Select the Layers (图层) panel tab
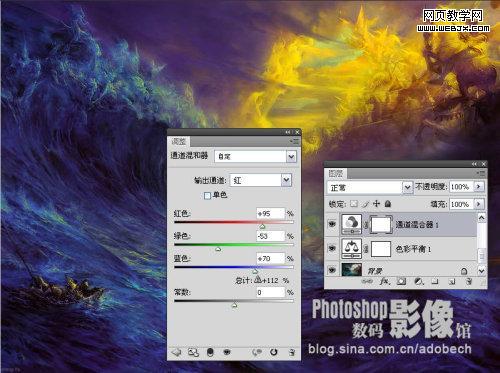 click(x=336, y=173)
